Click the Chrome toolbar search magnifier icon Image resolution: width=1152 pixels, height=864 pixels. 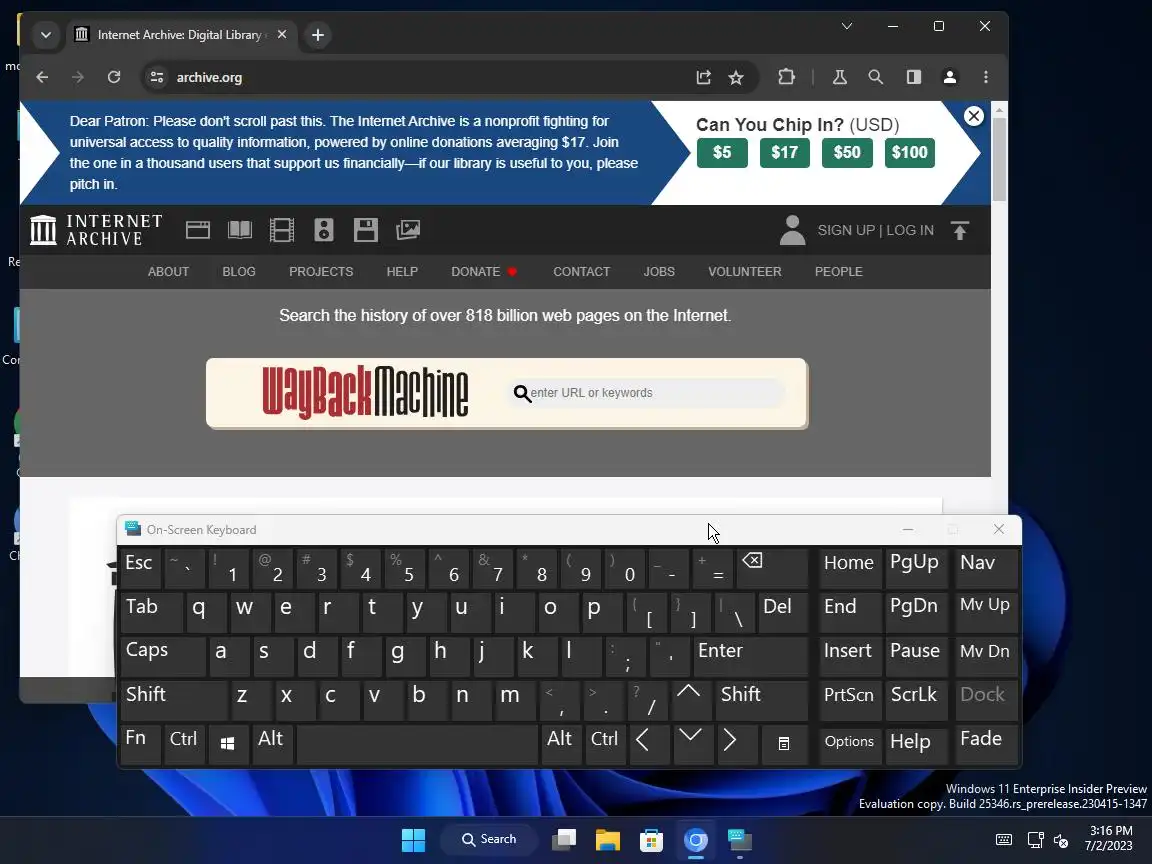(x=875, y=77)
